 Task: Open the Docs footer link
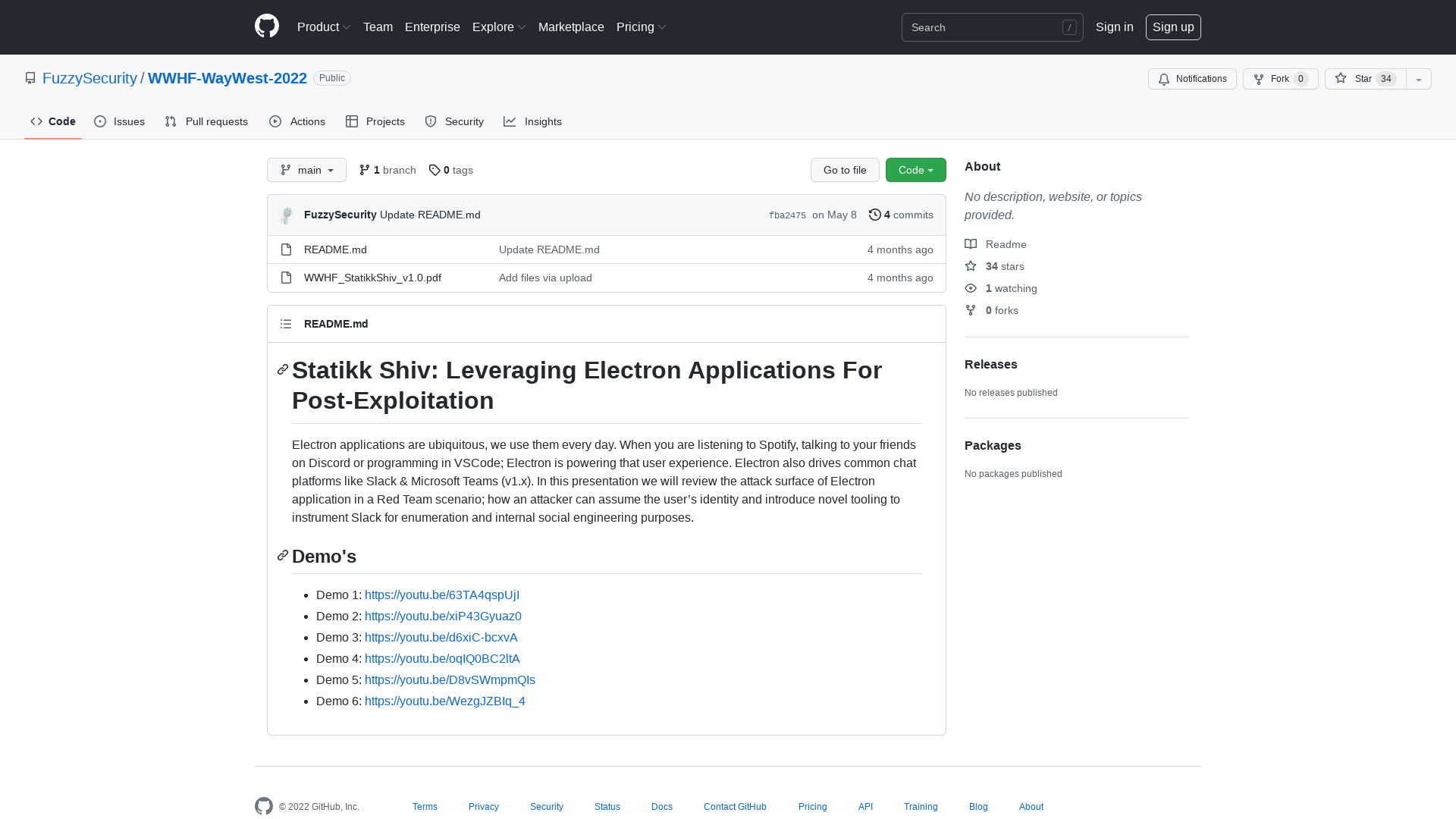click(662, 806)
